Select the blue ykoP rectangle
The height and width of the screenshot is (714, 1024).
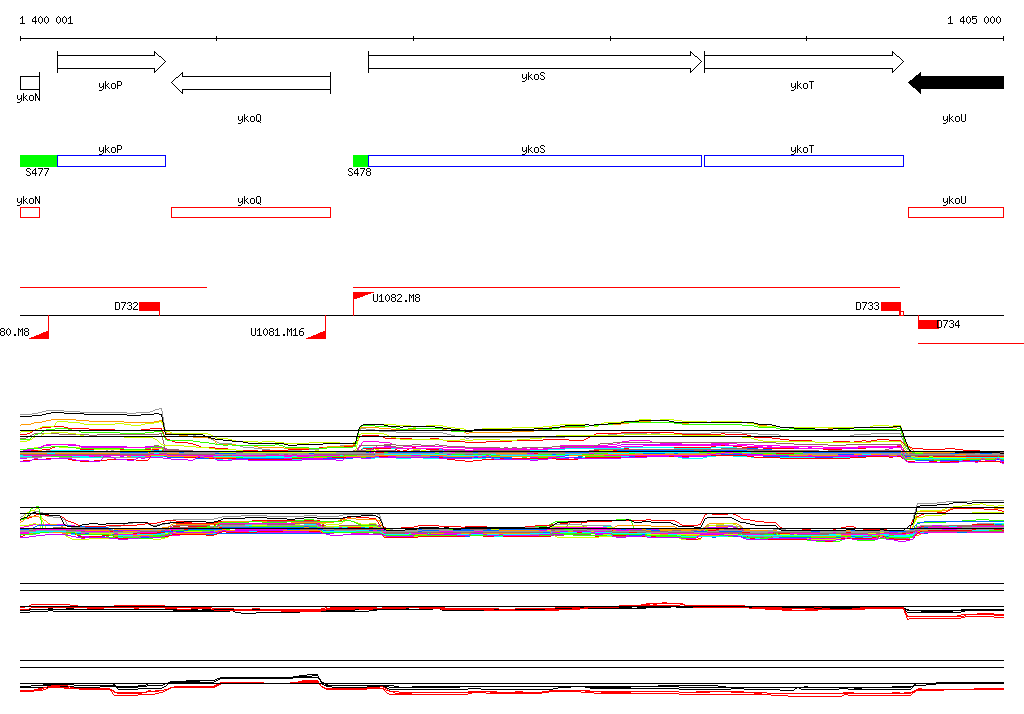112,161
